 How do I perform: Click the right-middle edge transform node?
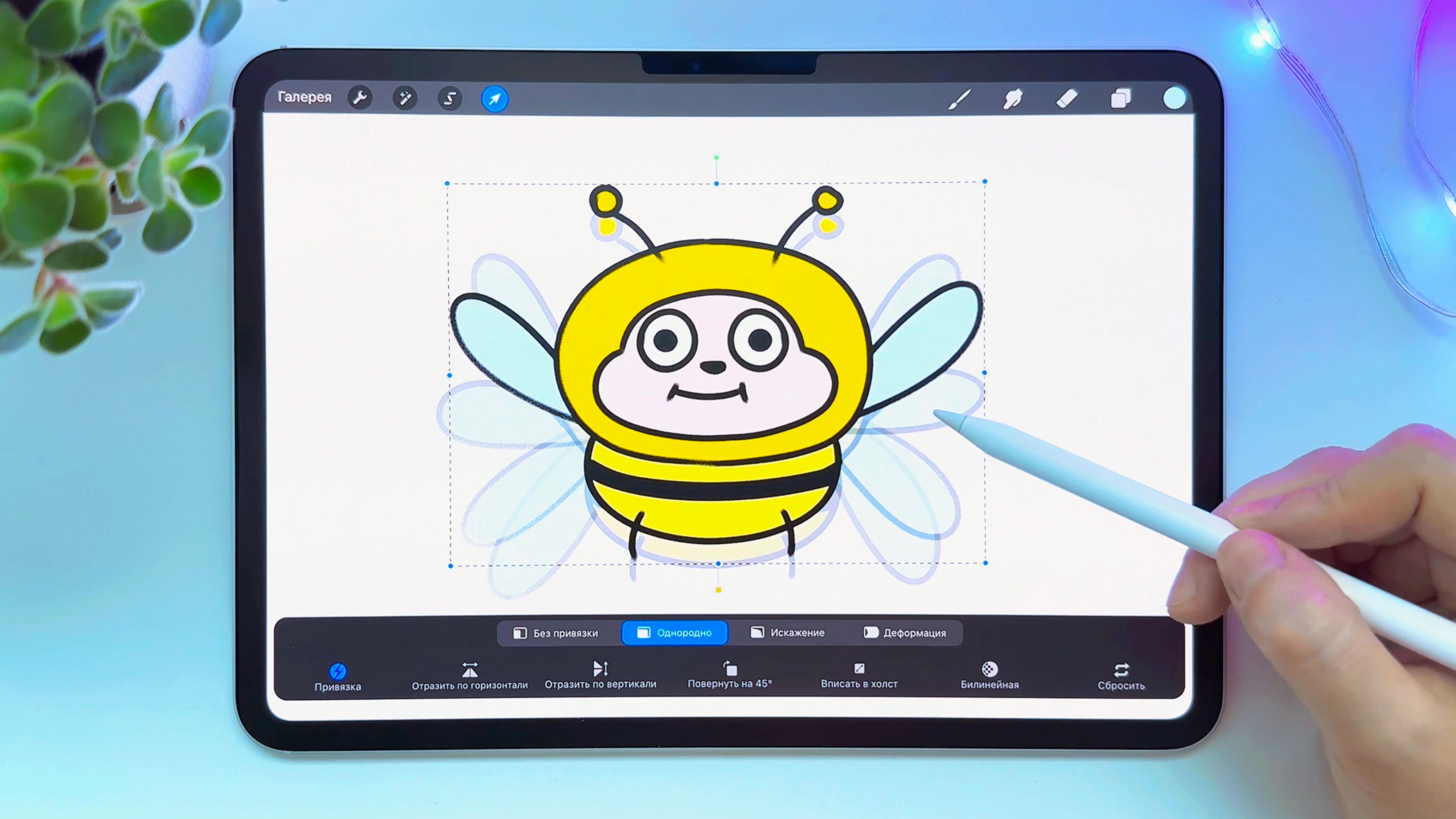[985, 373]
